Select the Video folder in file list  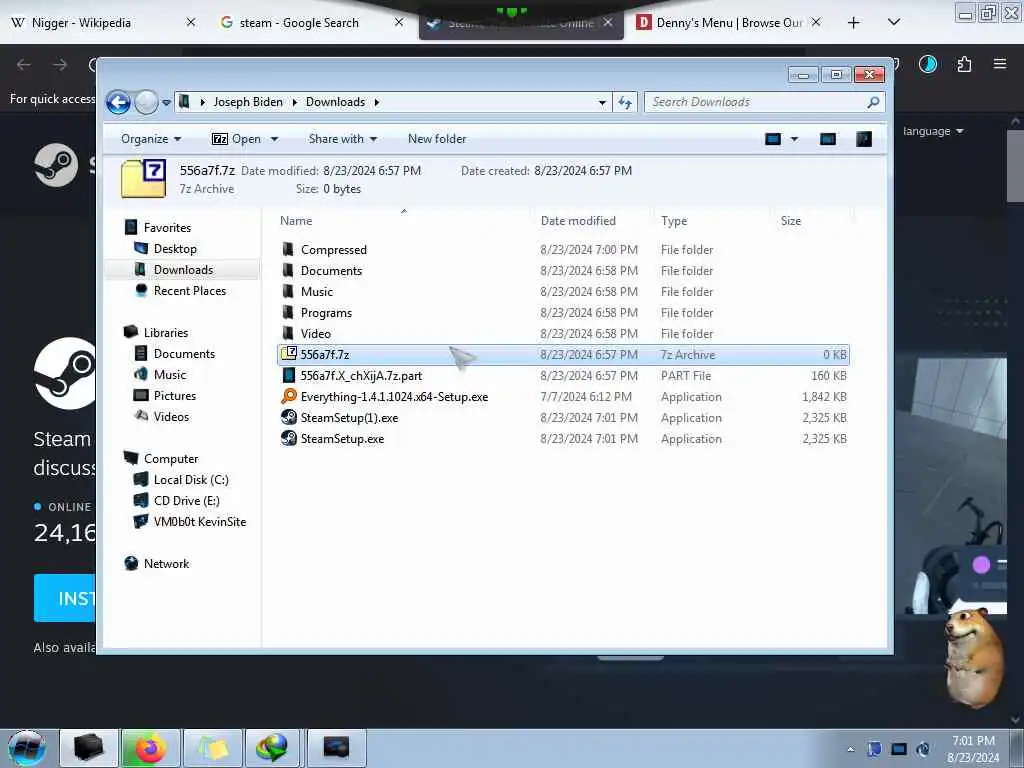[x=315, y=334]
